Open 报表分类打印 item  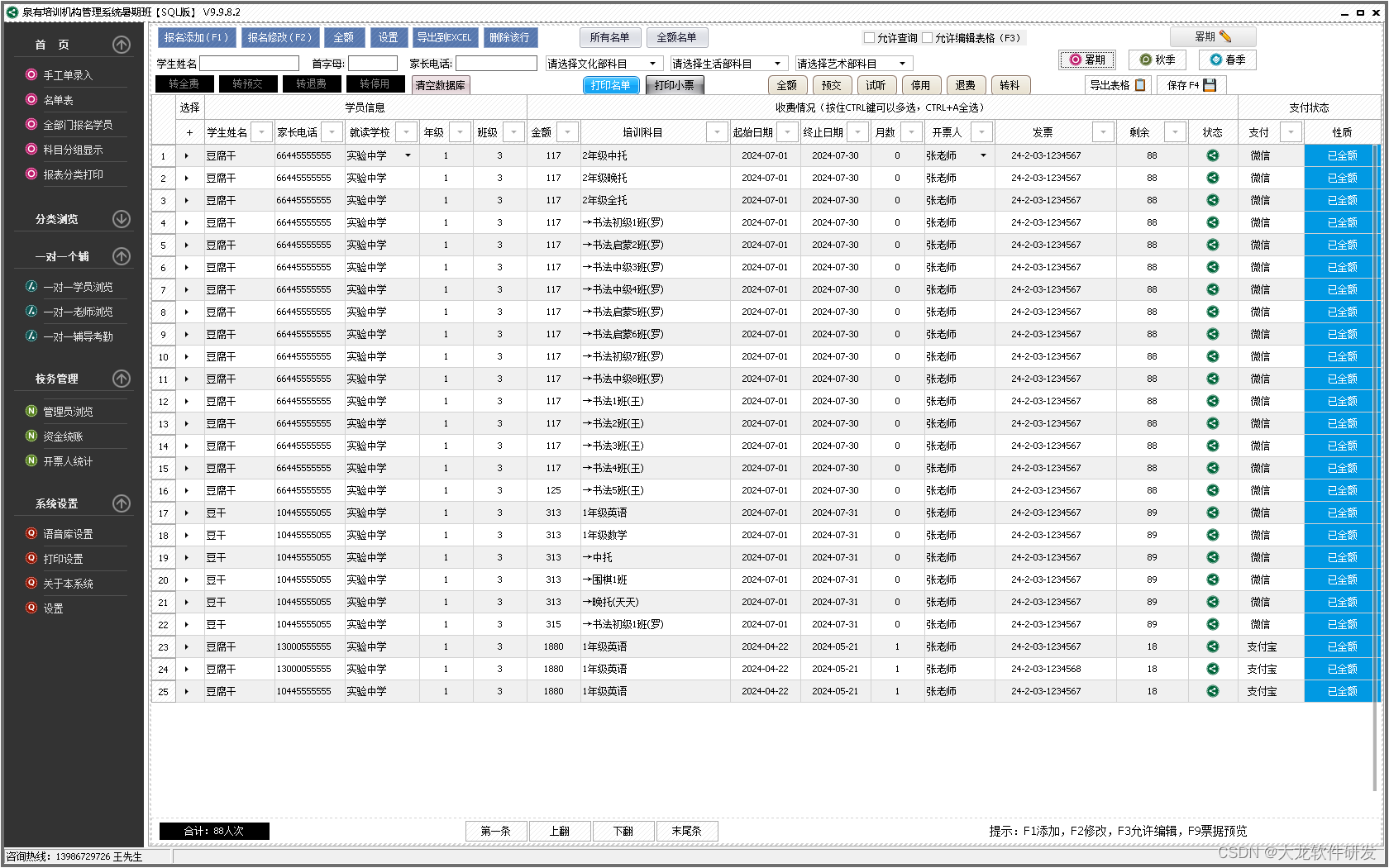coord(73,174)
